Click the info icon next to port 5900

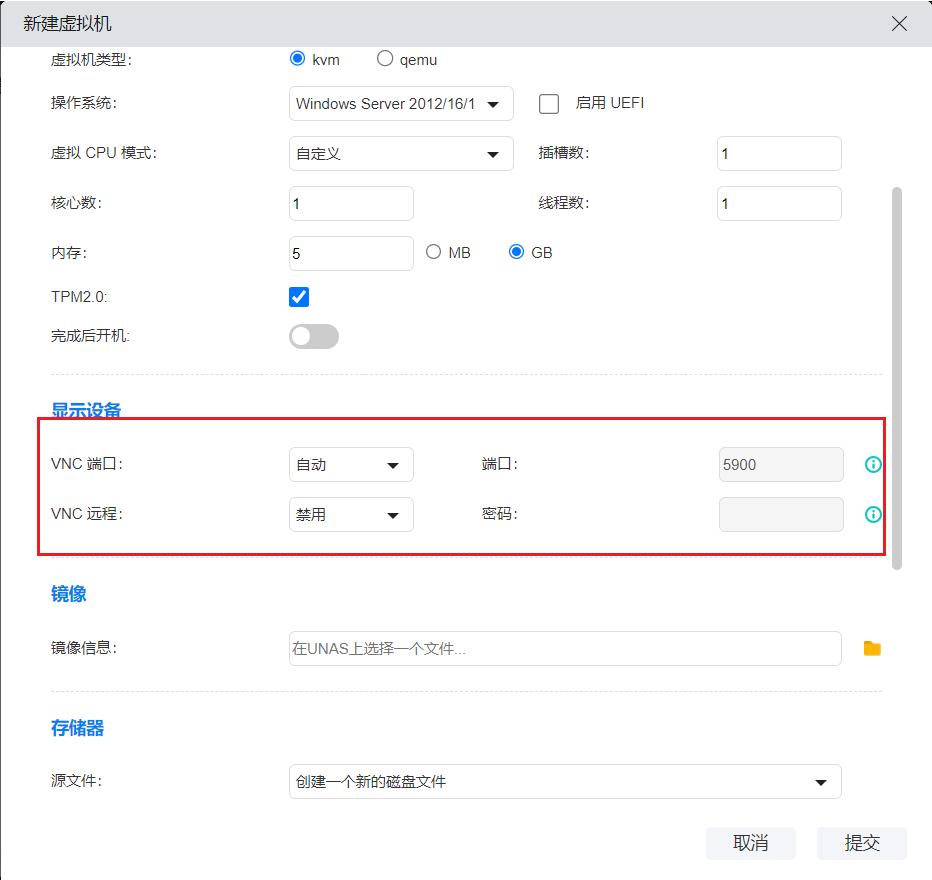[x=873, y=464]
